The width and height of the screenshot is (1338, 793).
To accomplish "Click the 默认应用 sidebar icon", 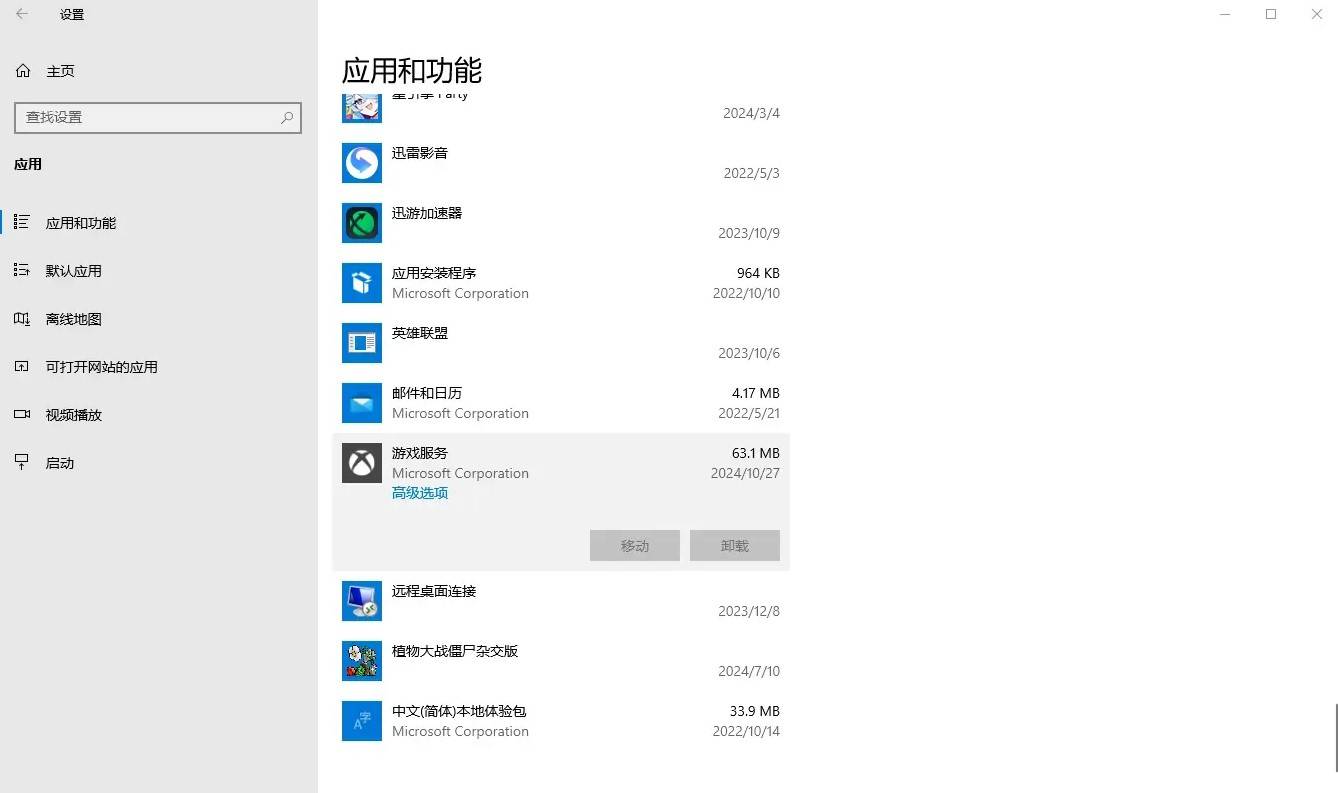I will coord(22,270).
